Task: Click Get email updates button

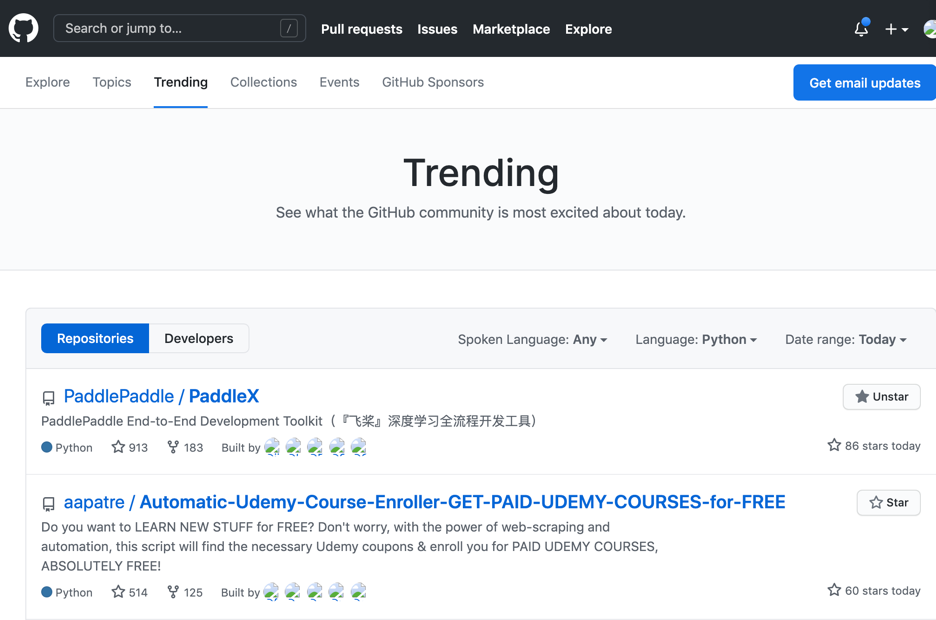Action: click(x=864, y=83)
